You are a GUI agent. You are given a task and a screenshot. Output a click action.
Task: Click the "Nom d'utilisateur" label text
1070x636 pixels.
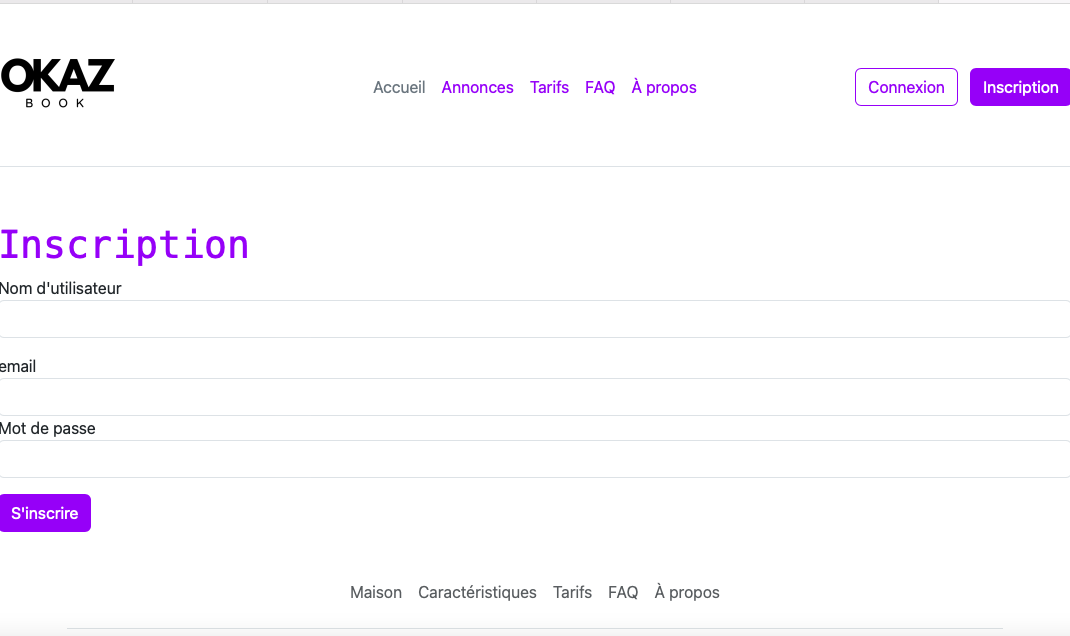(x=61, y=288)
